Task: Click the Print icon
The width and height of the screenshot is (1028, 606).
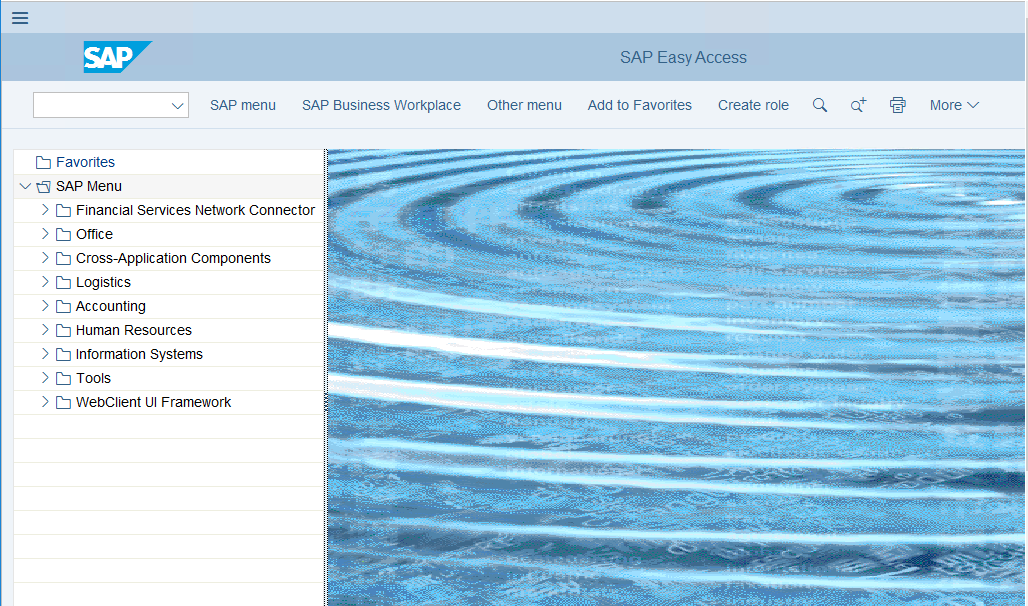Action: point(898,105)
